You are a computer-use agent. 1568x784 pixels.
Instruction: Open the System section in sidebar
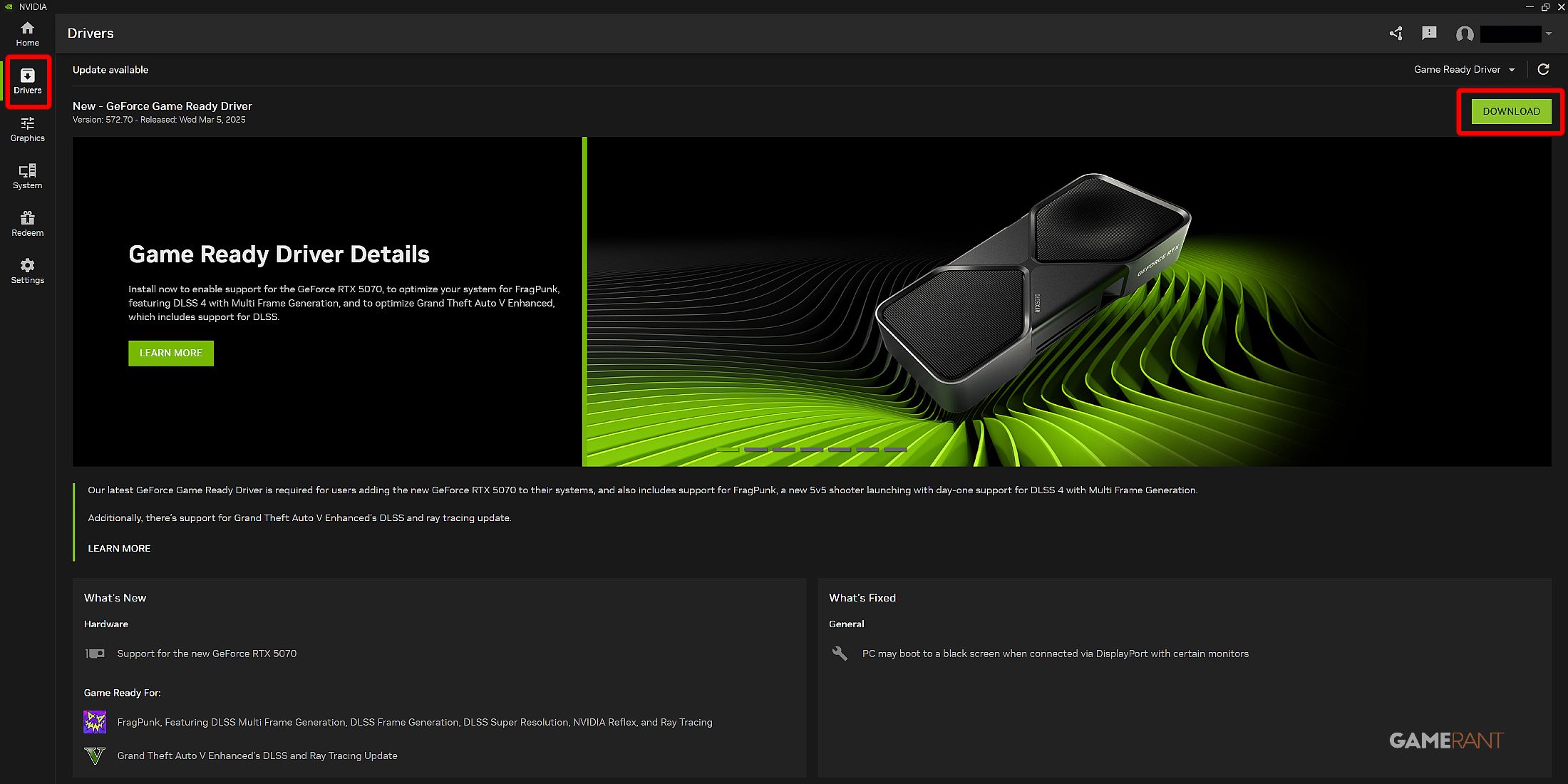click(x=27, y=176)
